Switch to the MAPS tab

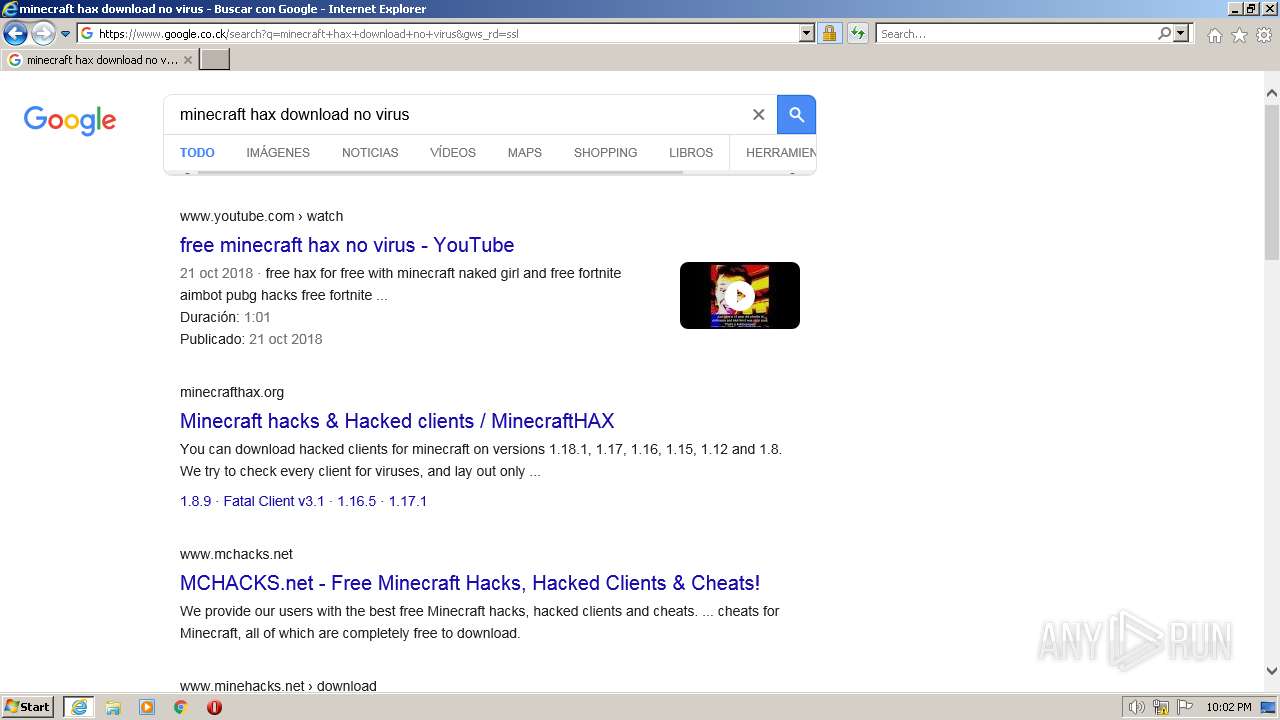pos(524,153)
